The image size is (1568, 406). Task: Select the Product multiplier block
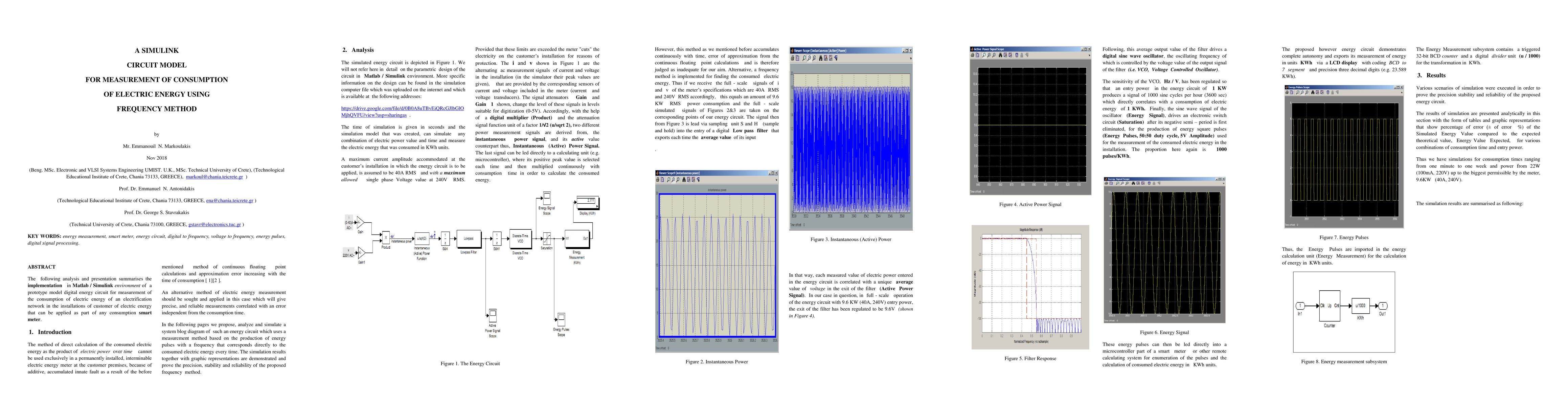pos(386,238)
